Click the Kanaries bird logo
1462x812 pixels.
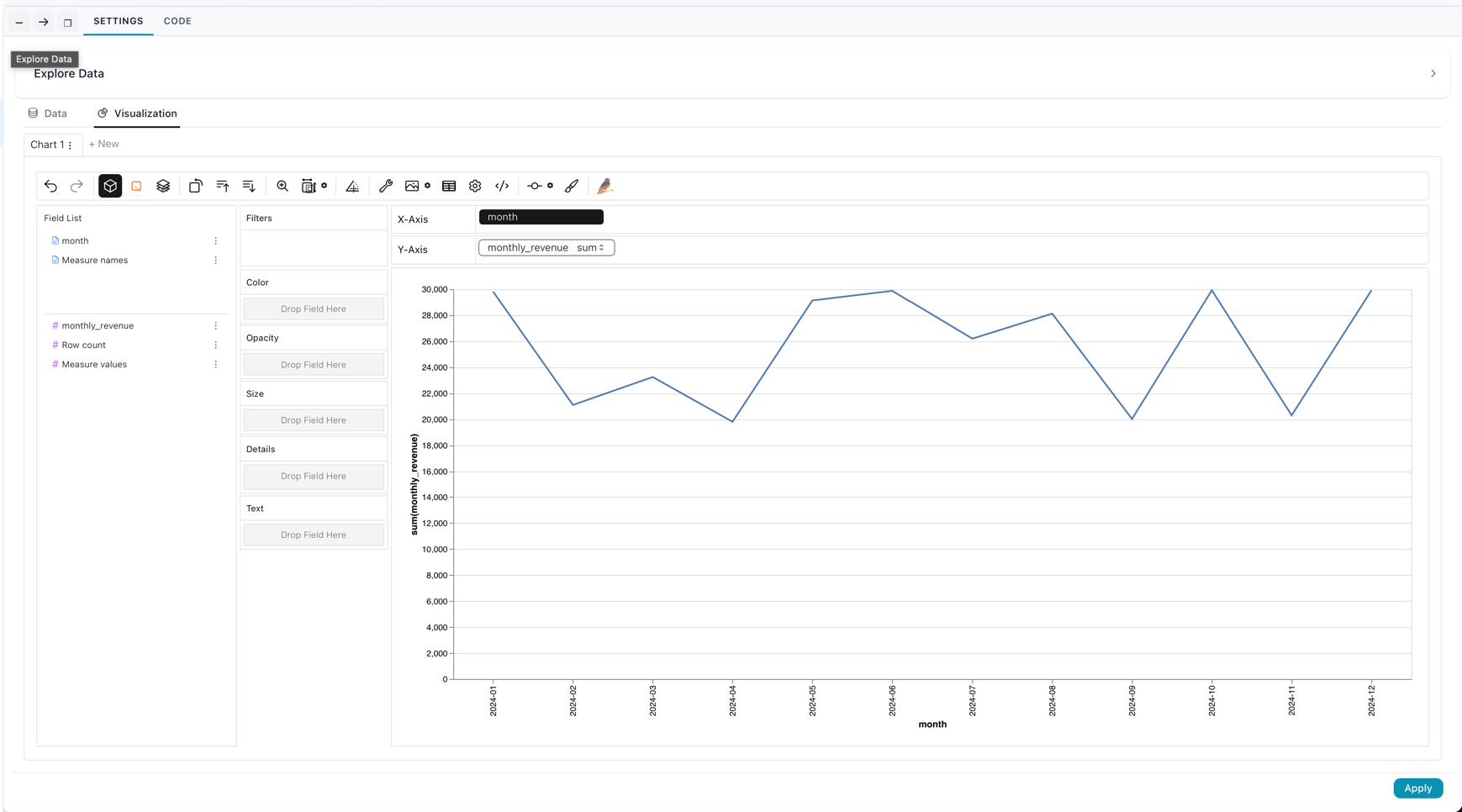[605, 186]
